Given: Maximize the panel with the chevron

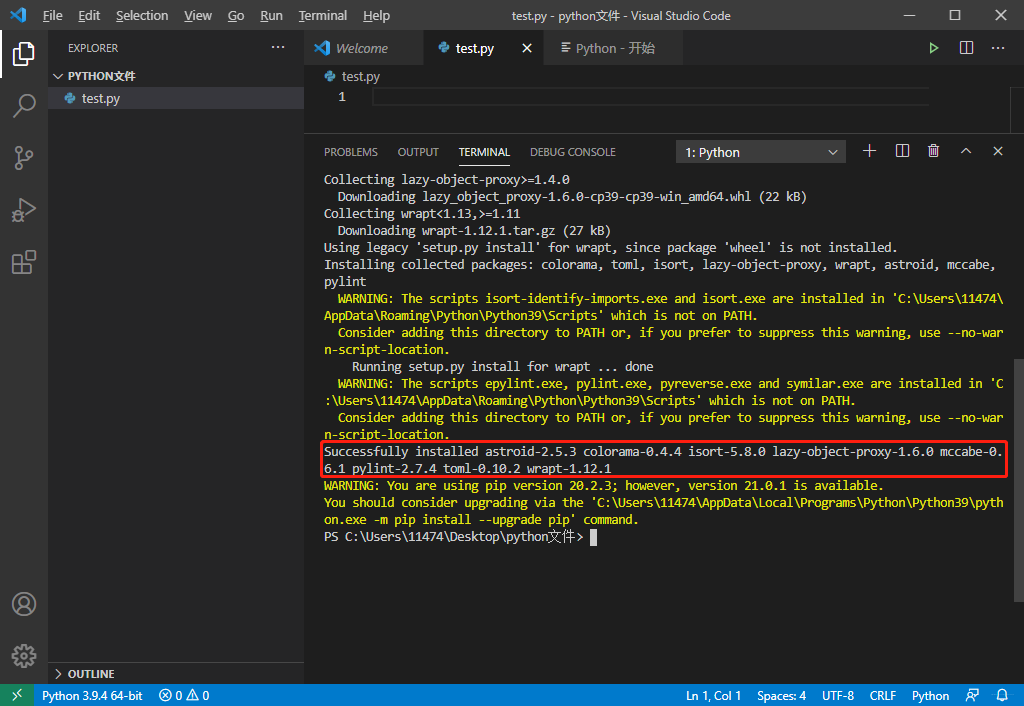Looking at the screenshot, I should (x=965, y=150).
